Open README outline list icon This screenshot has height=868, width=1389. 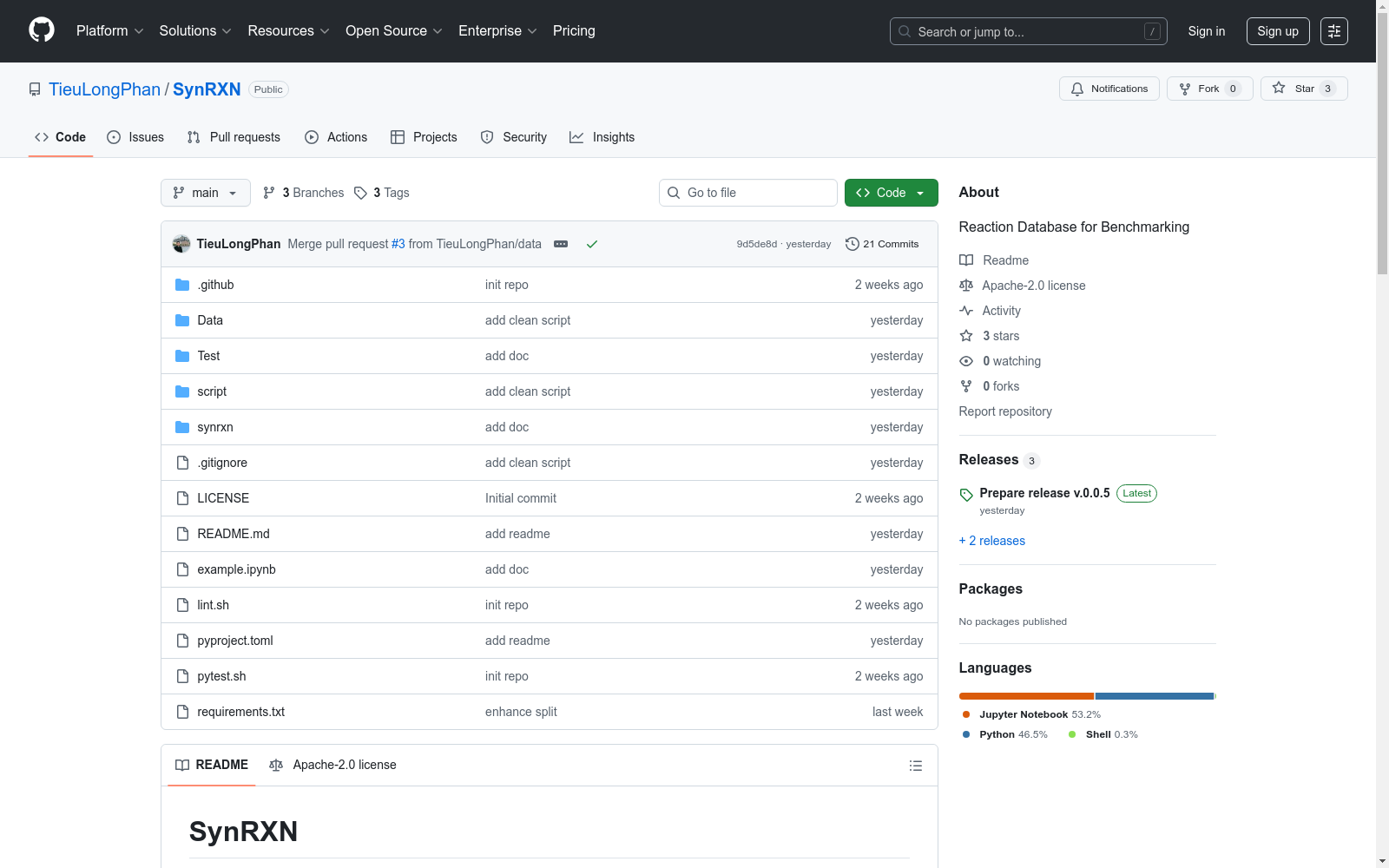tap(916, 766)
